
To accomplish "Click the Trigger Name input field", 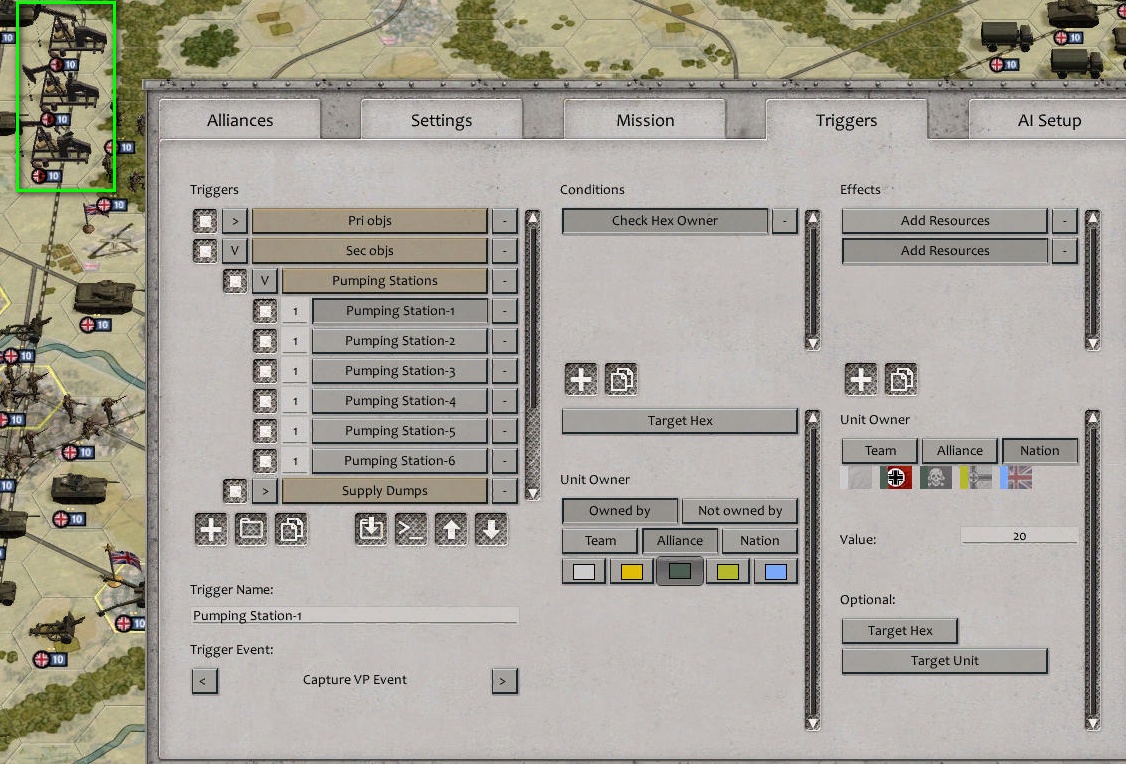I will click(354, 615).
